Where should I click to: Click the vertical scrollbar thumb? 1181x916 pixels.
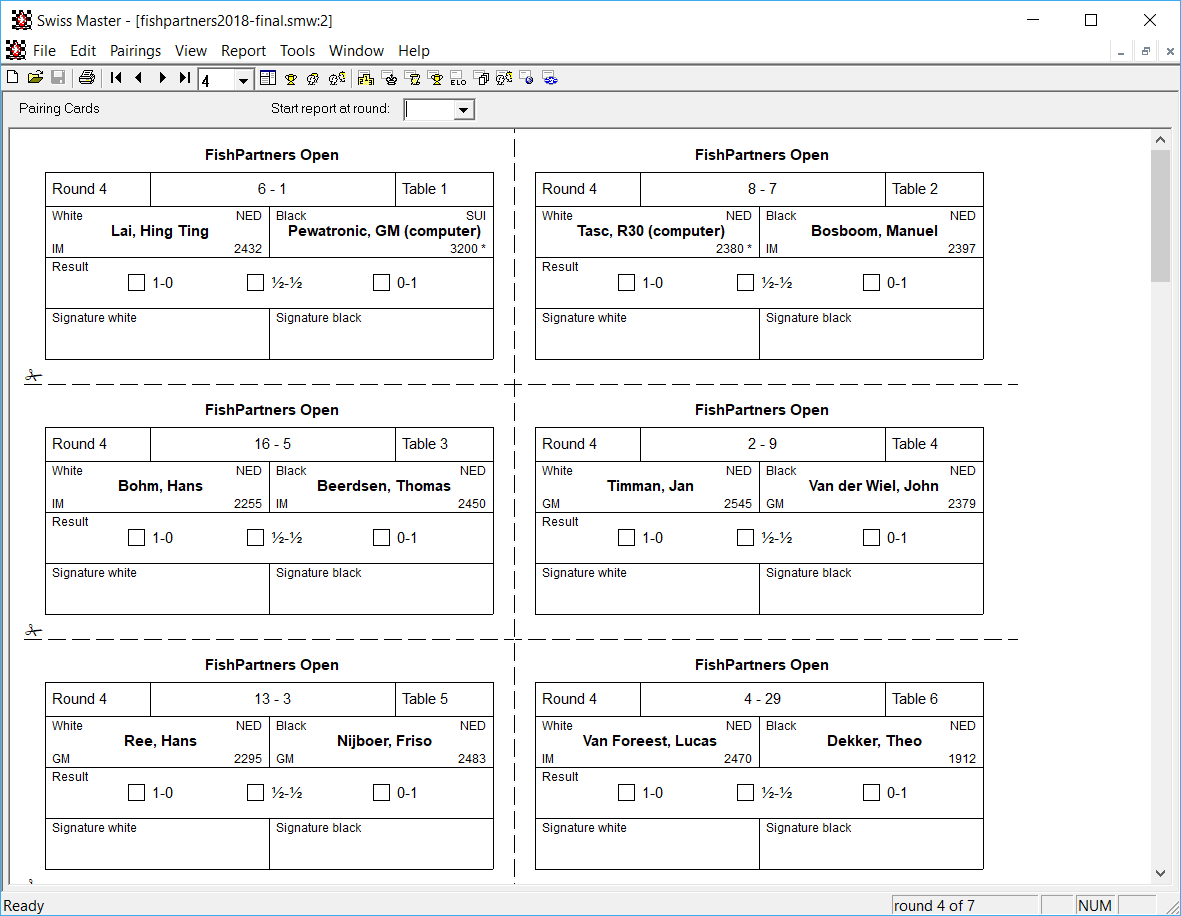(x=1161, y=215)
